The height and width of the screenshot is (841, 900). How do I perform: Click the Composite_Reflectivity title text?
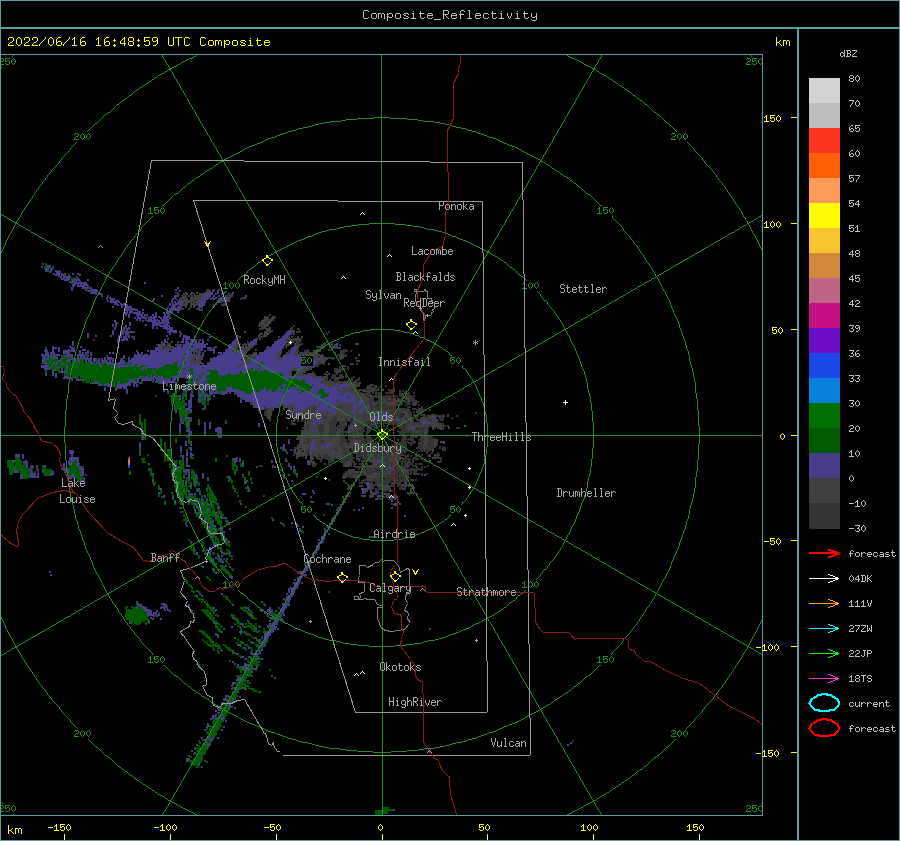tap(450, 15)
